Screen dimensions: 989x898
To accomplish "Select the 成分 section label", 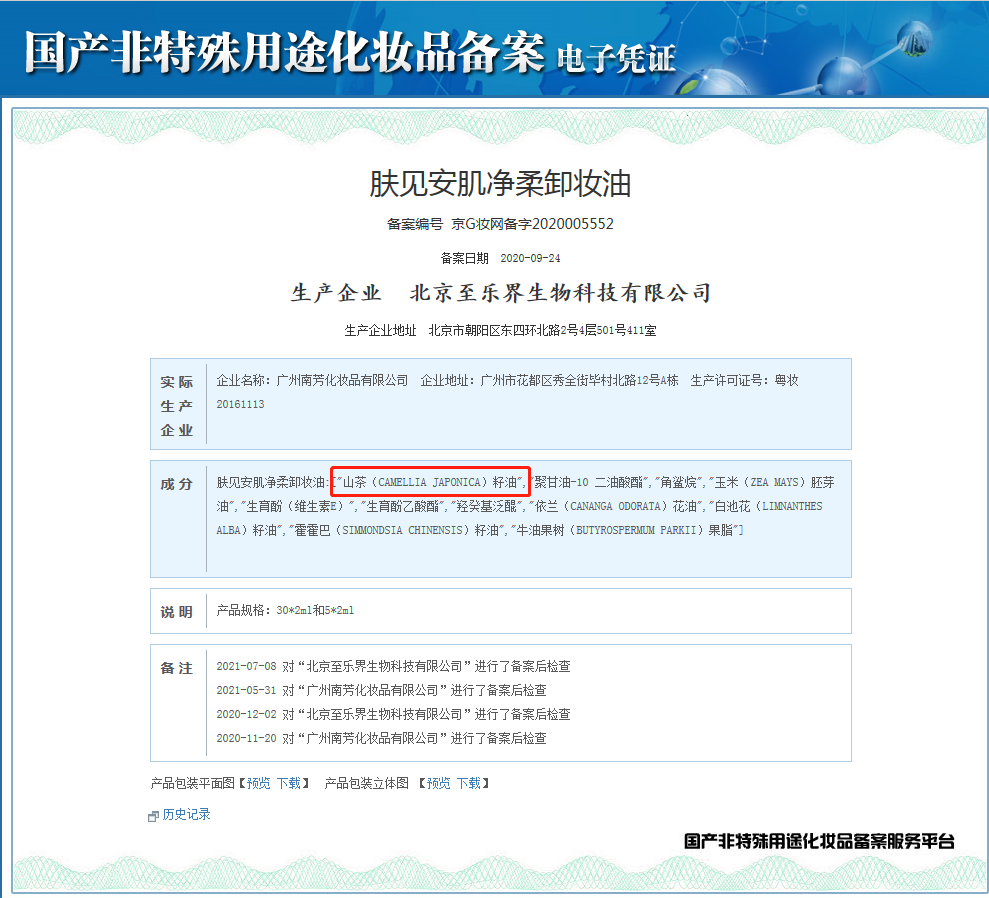I will tap(177, 484).
